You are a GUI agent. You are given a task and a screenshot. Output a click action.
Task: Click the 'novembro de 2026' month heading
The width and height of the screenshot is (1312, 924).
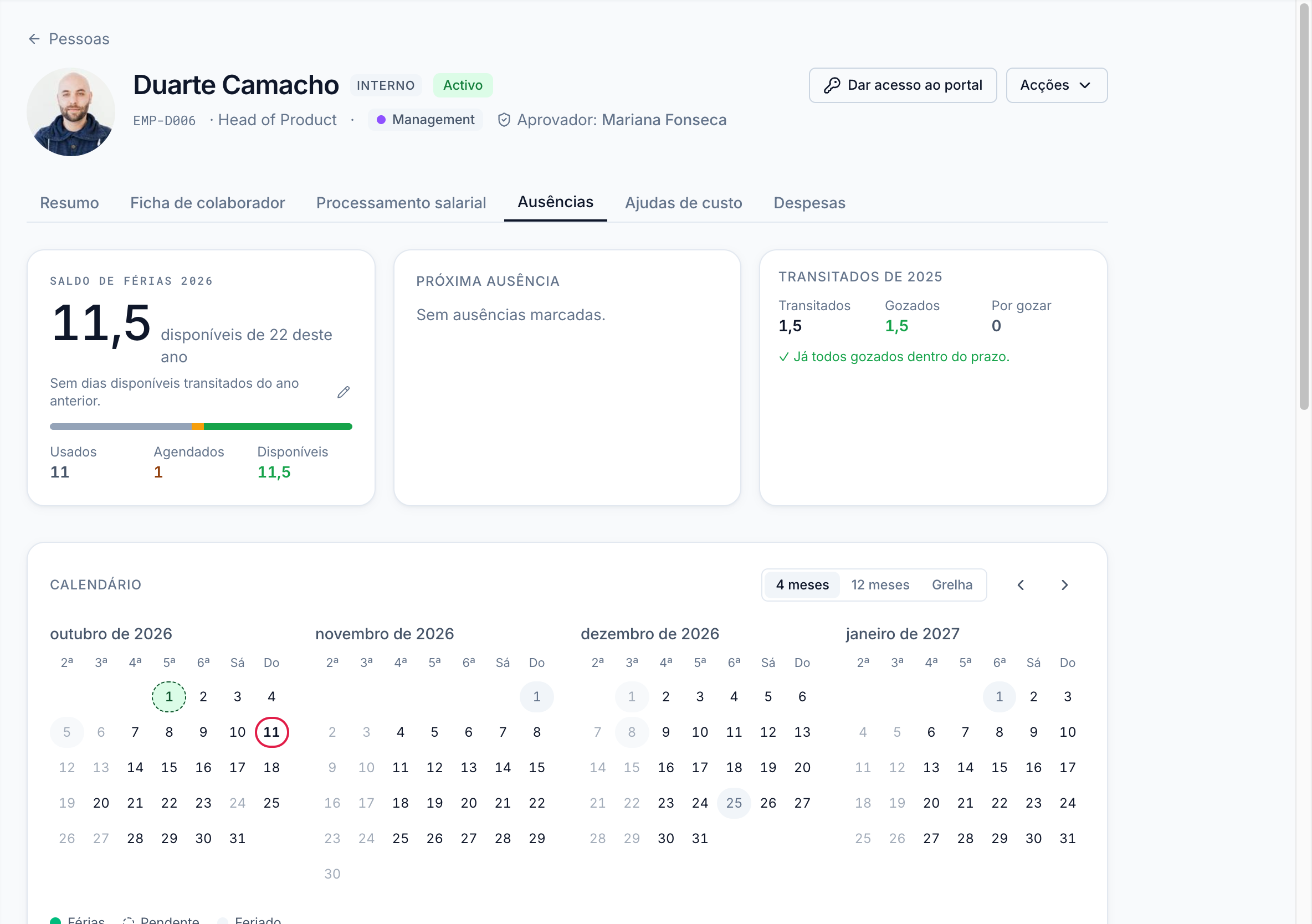[385, 634]
